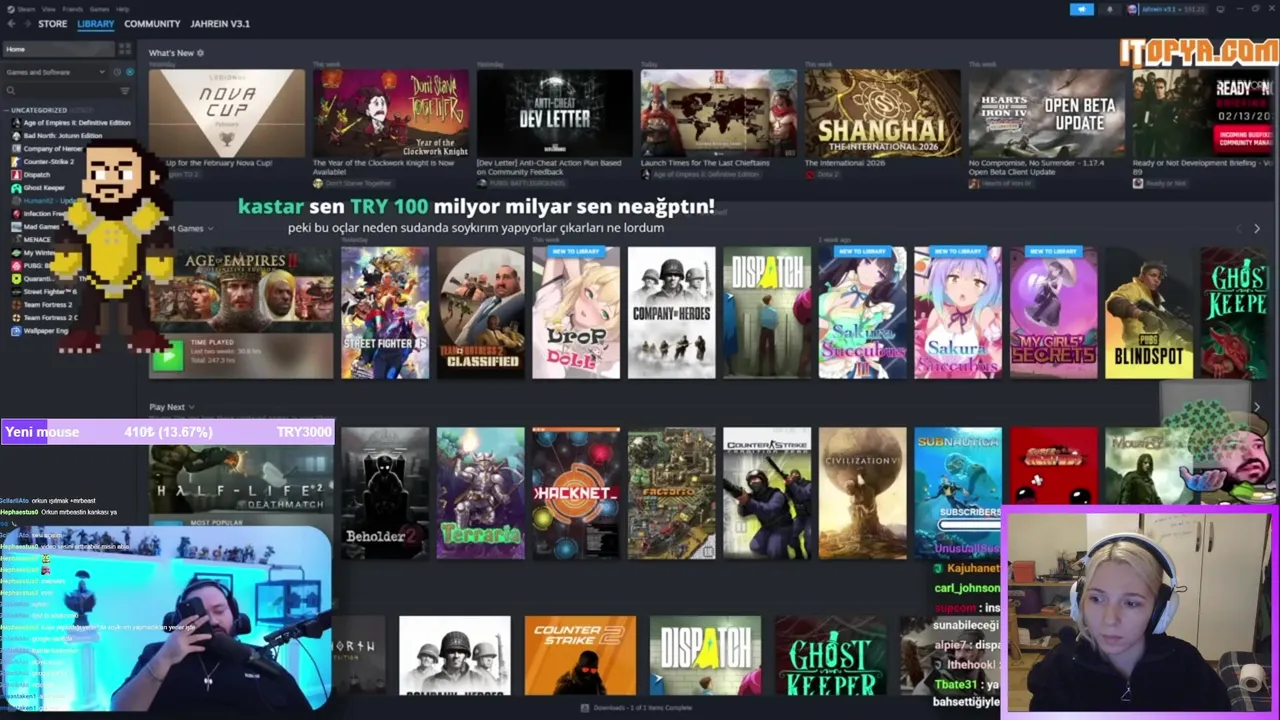Viewport: 1280px width, 720px height.
Task: Select Age of Empires II: Definitive Edition in list
Action: tap(77, 123)
